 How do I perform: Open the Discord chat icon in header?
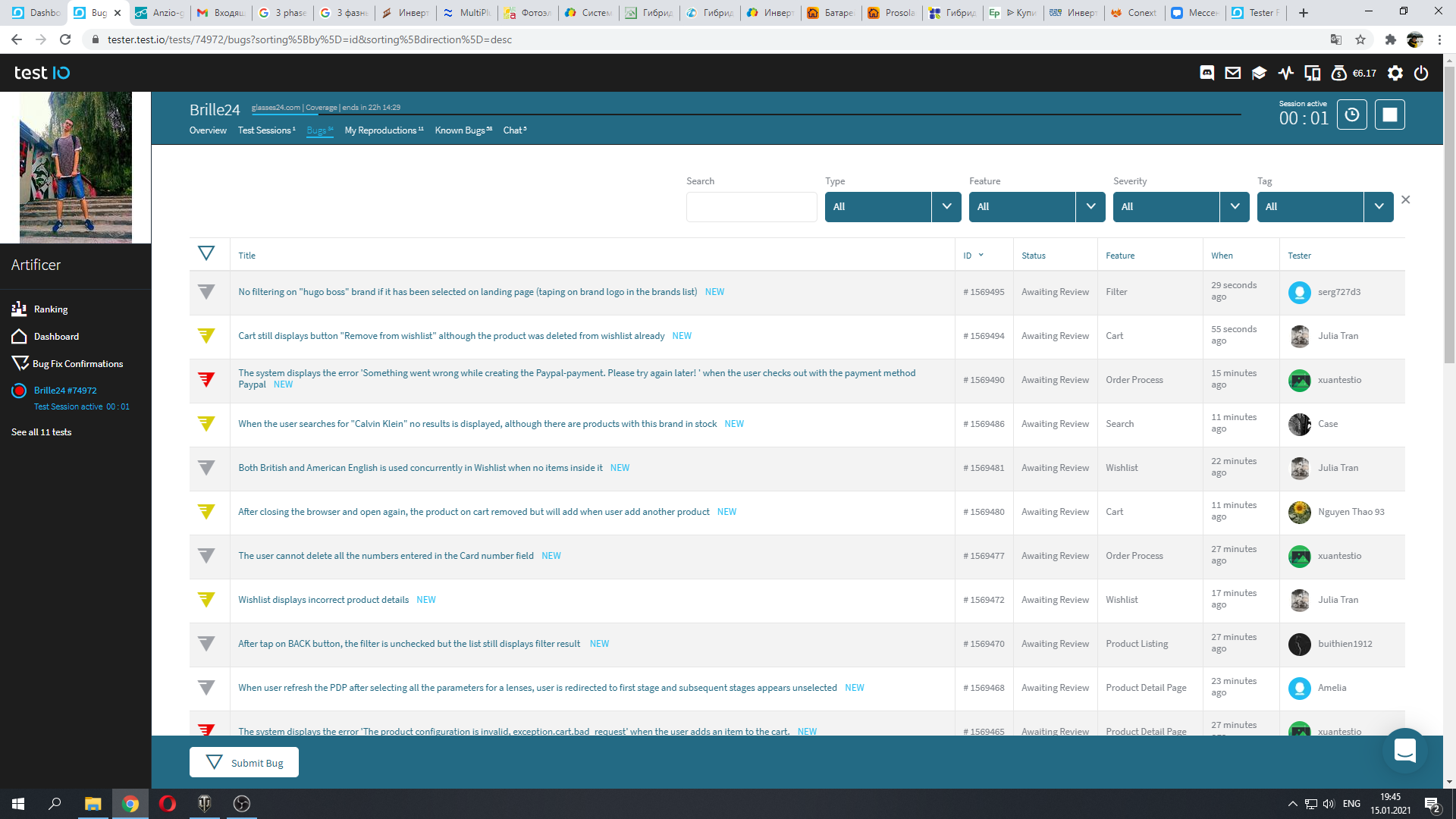[x=1207, y=73]
